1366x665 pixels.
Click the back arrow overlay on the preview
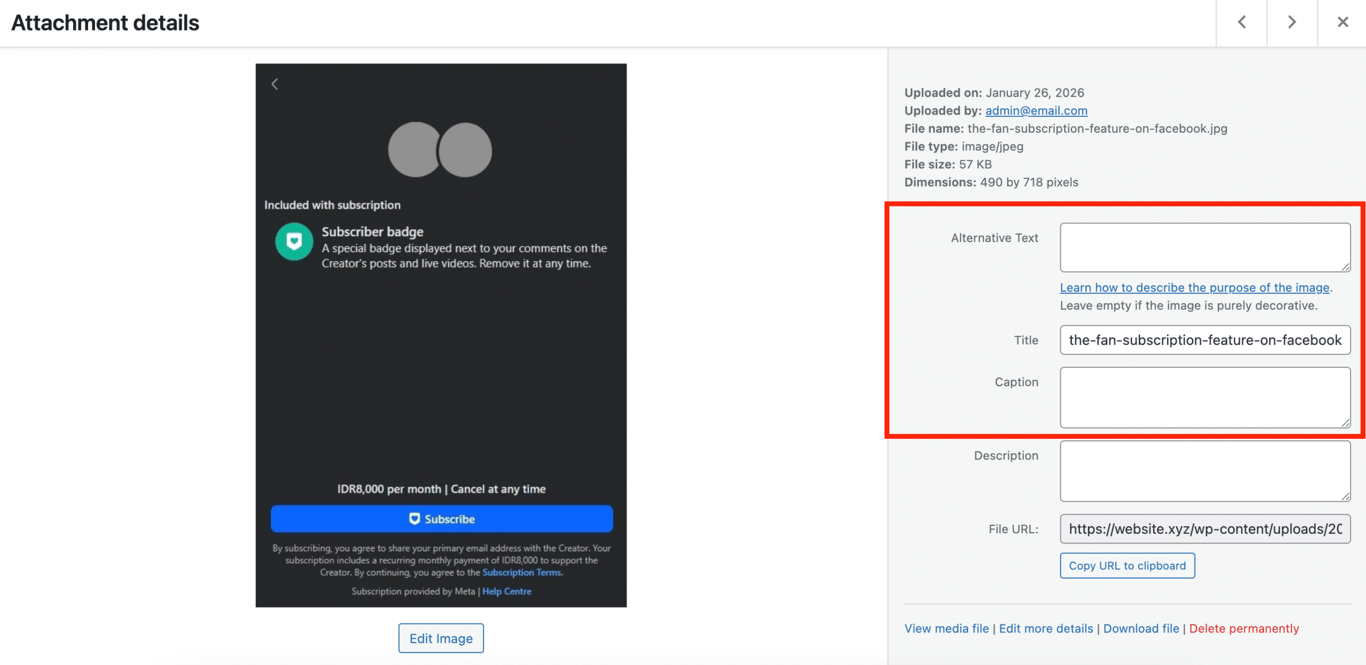[275, 84]
